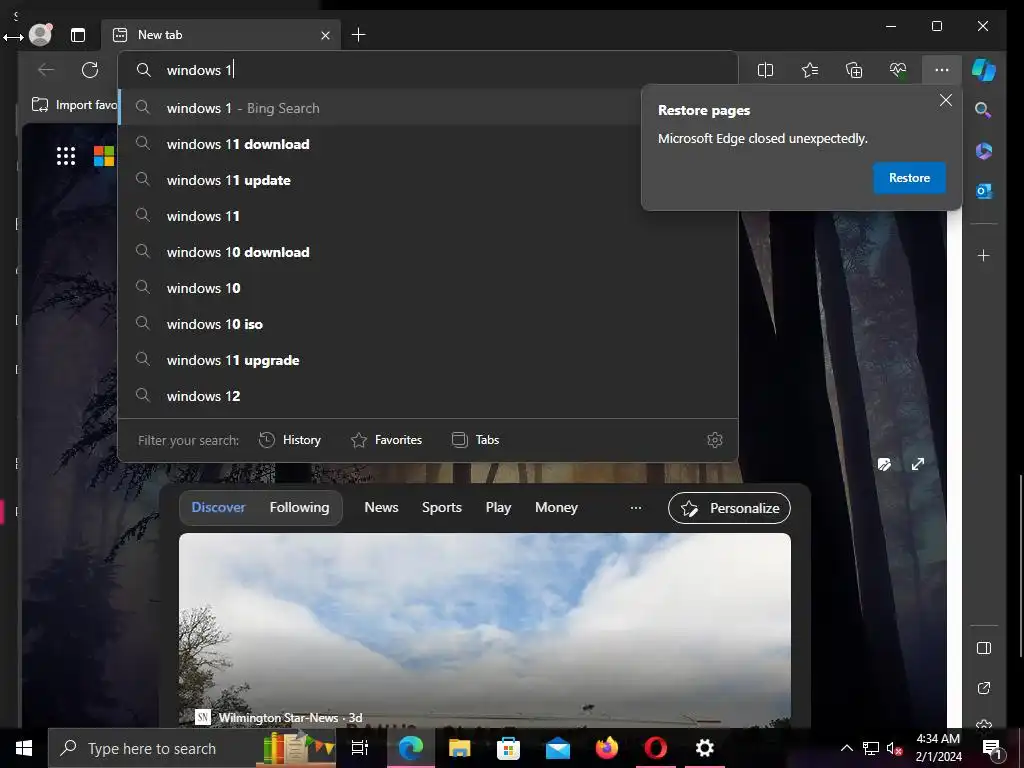Click the Restore button
Viewport: 1024px width, 768px height.
coord(909,178)
